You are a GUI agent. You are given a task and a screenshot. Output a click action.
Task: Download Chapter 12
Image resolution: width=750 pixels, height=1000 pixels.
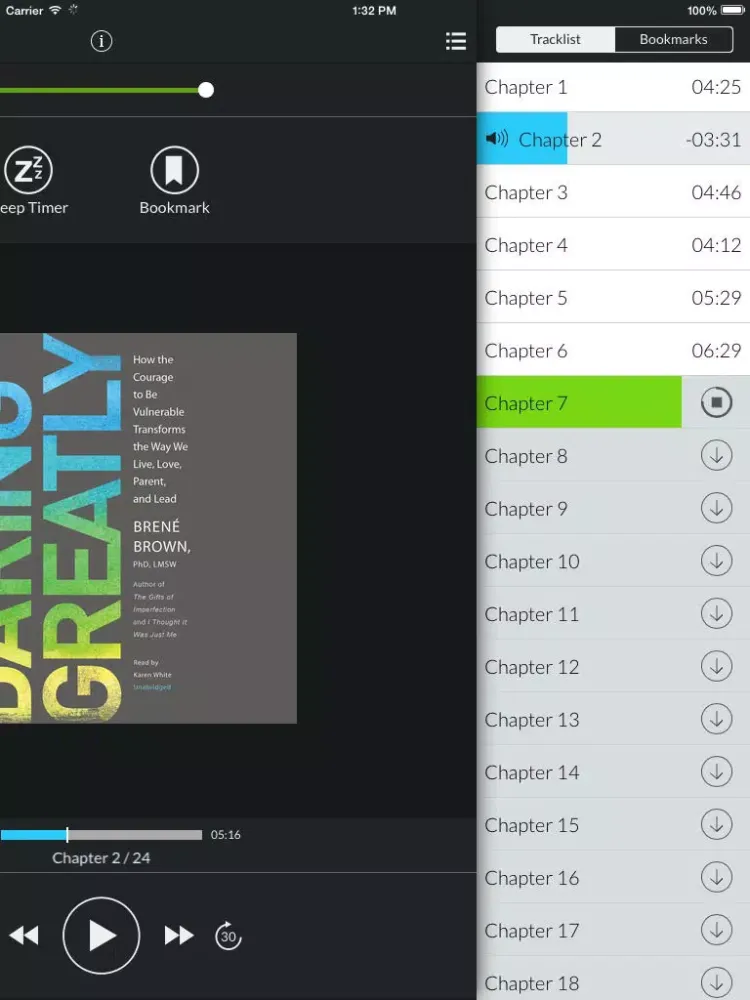point(716,667)
